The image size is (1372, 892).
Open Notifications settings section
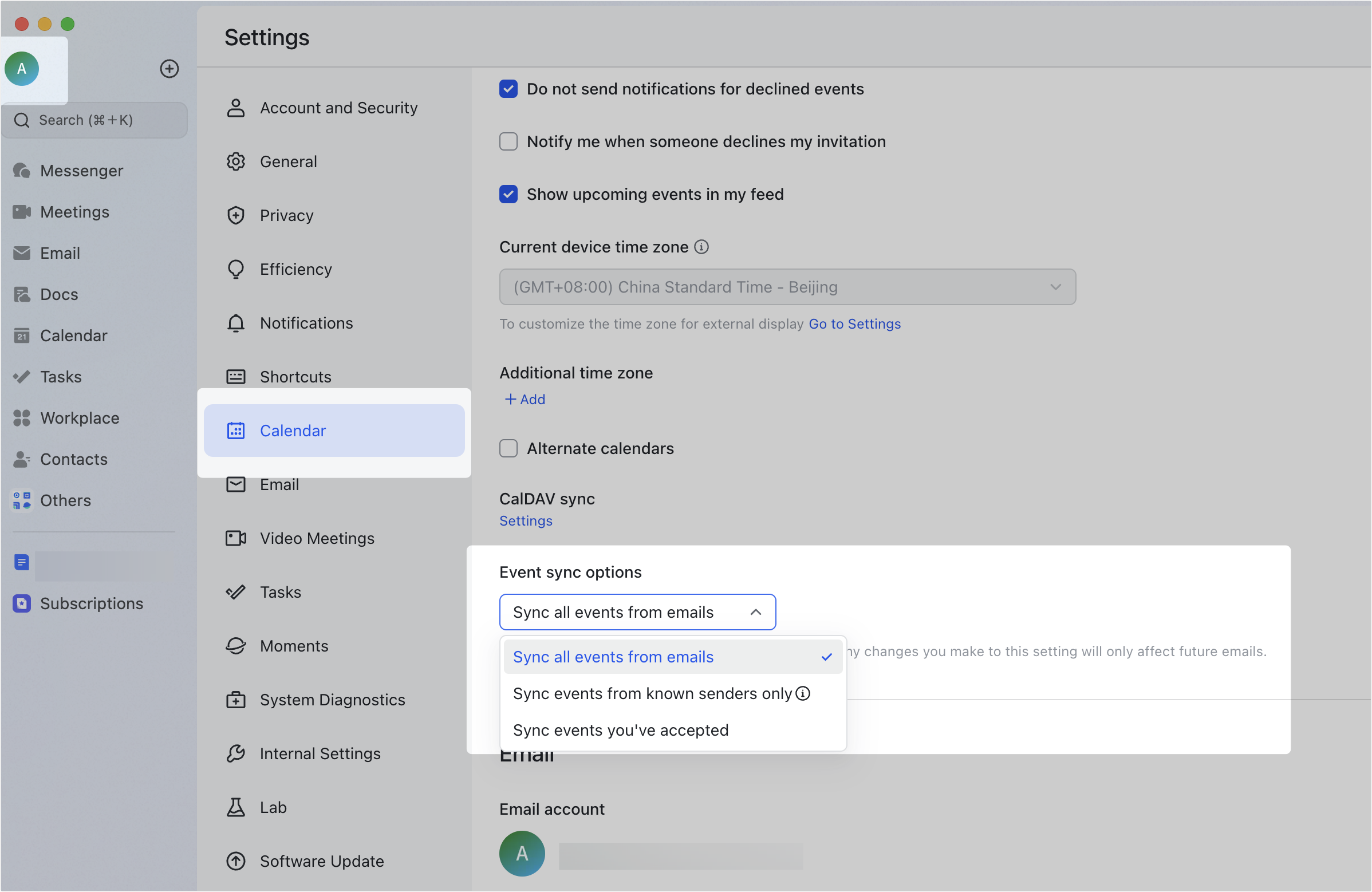[334, 323]
